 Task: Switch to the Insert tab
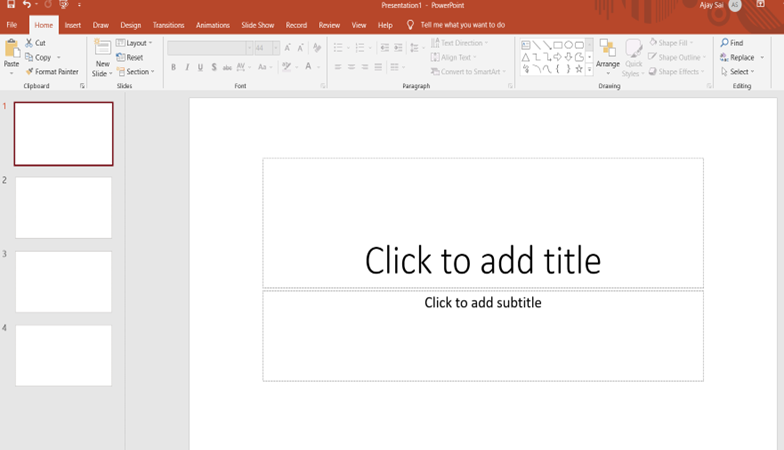[x=73, y=25]
